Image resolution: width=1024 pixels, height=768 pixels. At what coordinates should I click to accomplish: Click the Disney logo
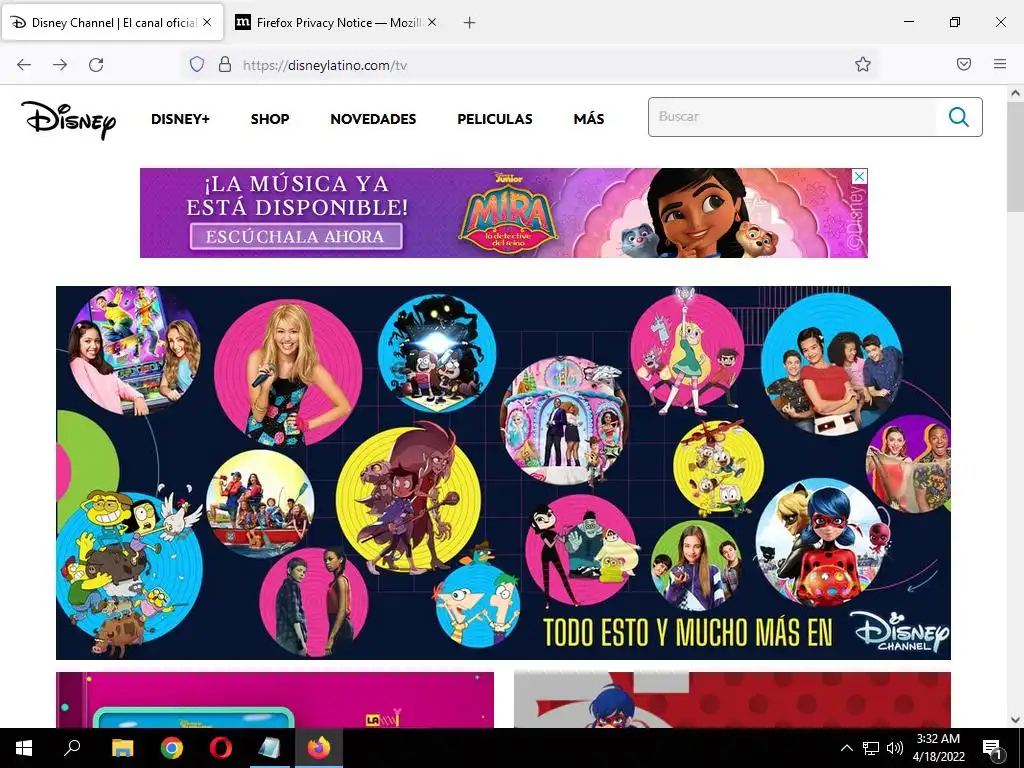pos(69,120)
